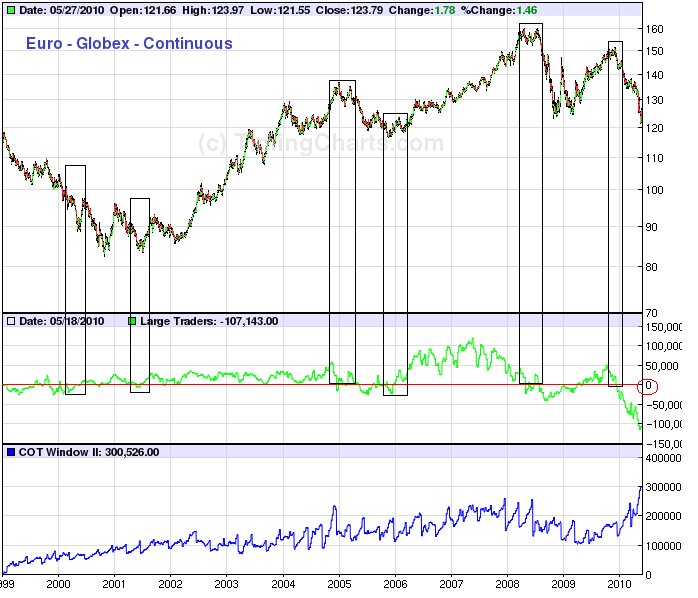Click the 160 price axis label
698x598 pixels.
click(x=654, y=29)
